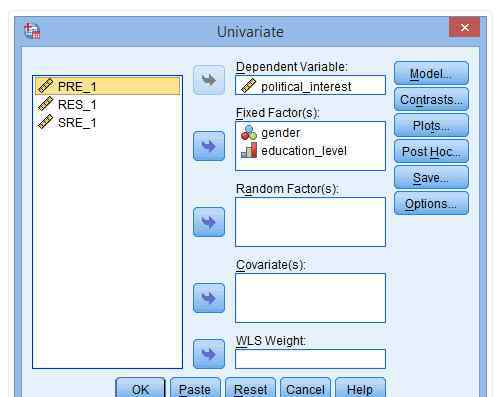Click the Reset button
Screen dimensions: 503x397
(250, 388)
